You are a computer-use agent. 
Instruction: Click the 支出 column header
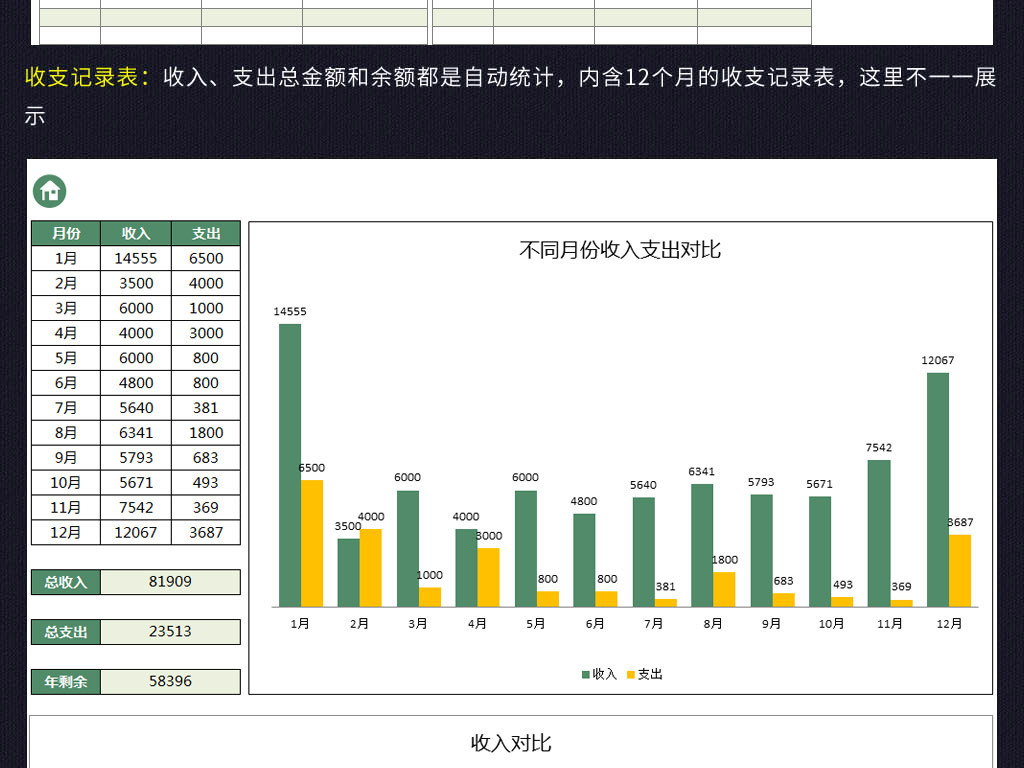[206, 233]
